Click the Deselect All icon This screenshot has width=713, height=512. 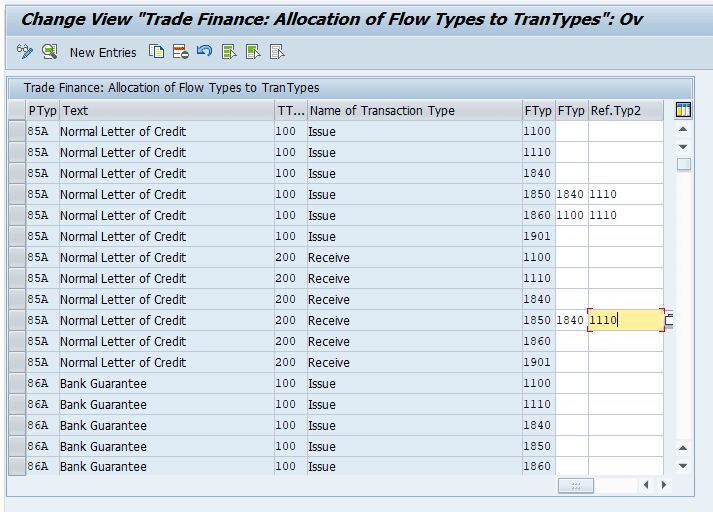277,52
